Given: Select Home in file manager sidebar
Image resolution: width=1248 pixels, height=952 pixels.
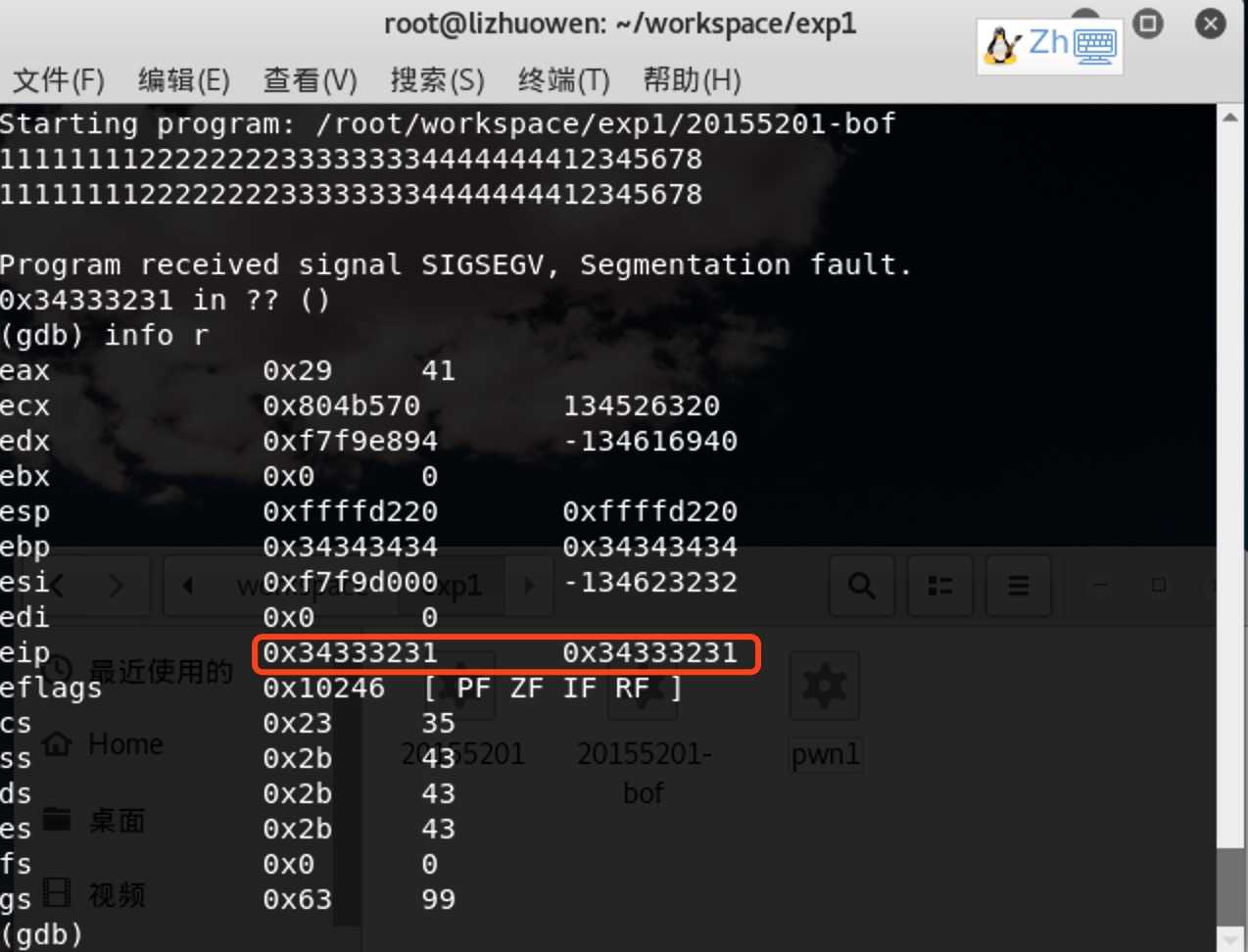Looking at the screenshot, I should click(125, 744).
